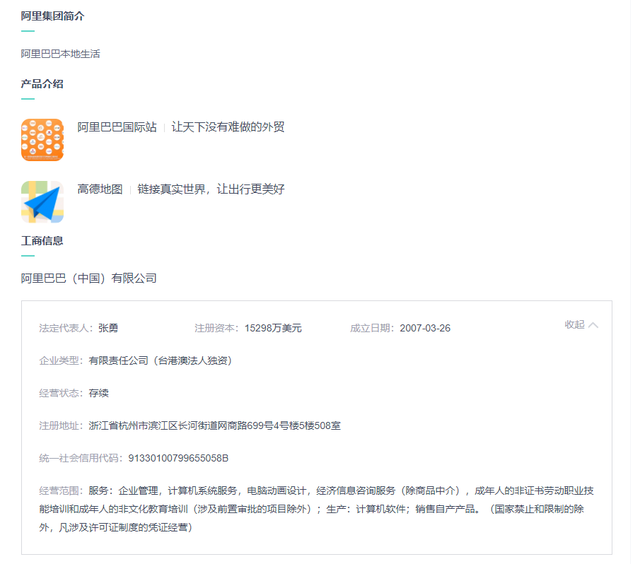Viewport: 640px width, 564px height.
Task: Click the 工商信息 section heading
Action: pos(42,241)
